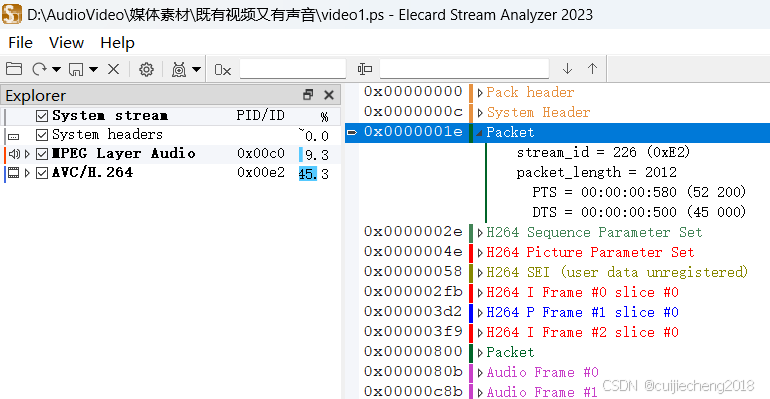This screenshot has height=399, width=770.
Task: Open dropdown arrow beside the save icon
Action: (x=93, y=70)
